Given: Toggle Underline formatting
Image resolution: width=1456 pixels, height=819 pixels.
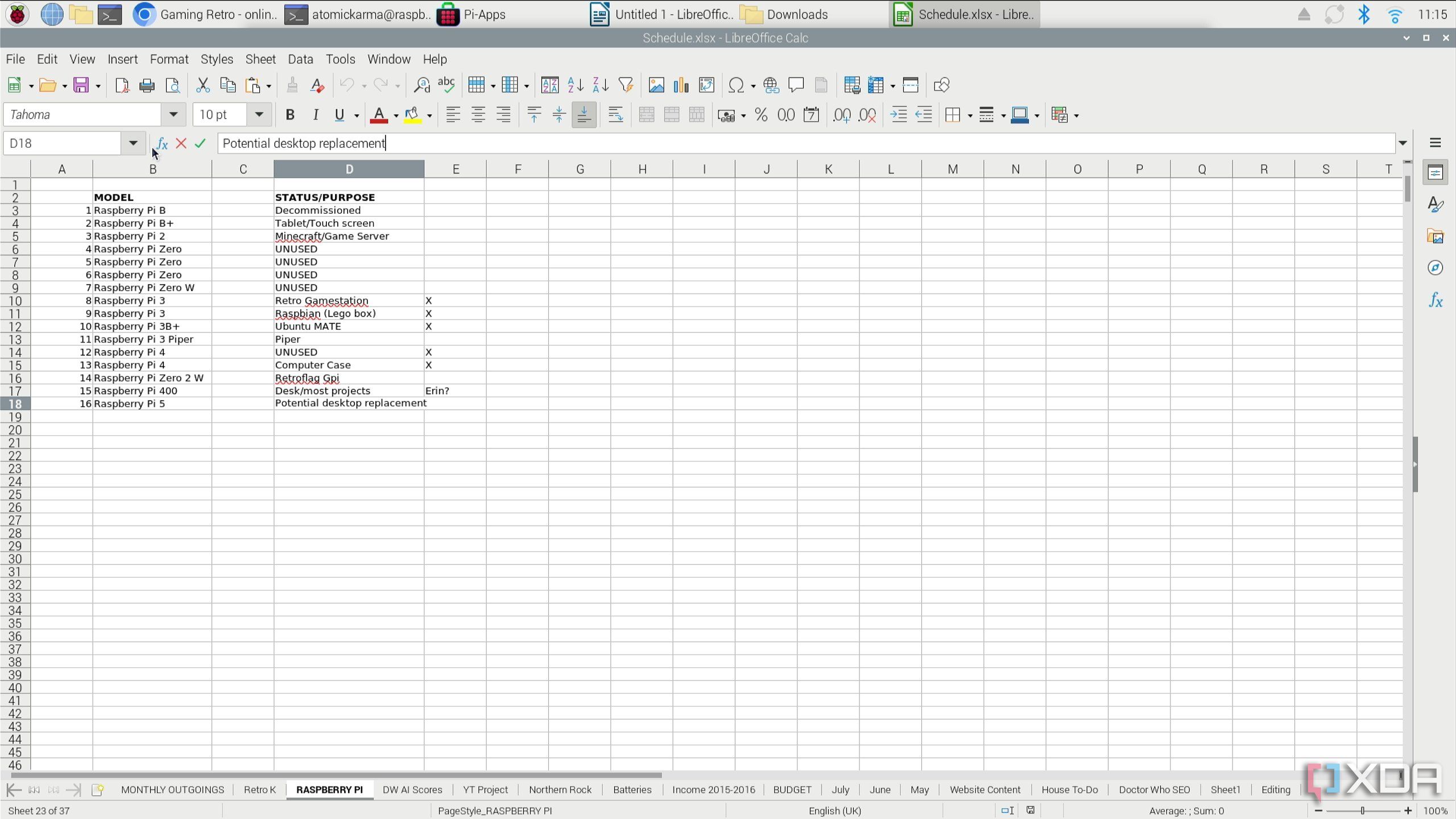Looking at the screenshot, I should tap(340, 115).
